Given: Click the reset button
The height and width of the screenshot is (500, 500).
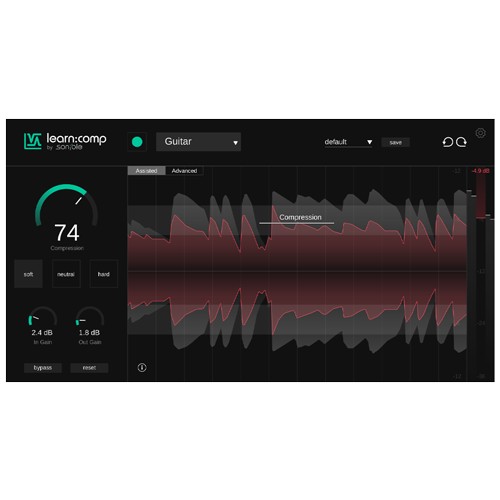Looking at the screenshot, I should click(x=89, y=368).
